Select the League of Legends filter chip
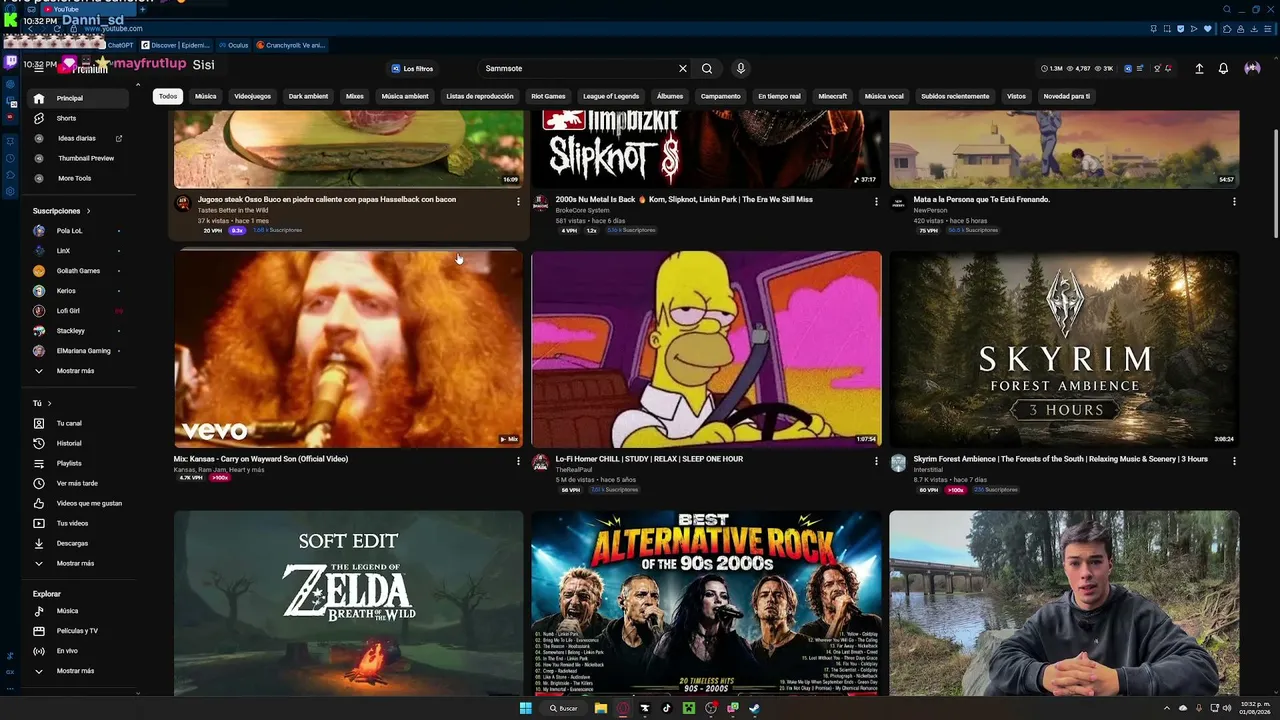 click(611, 96)
